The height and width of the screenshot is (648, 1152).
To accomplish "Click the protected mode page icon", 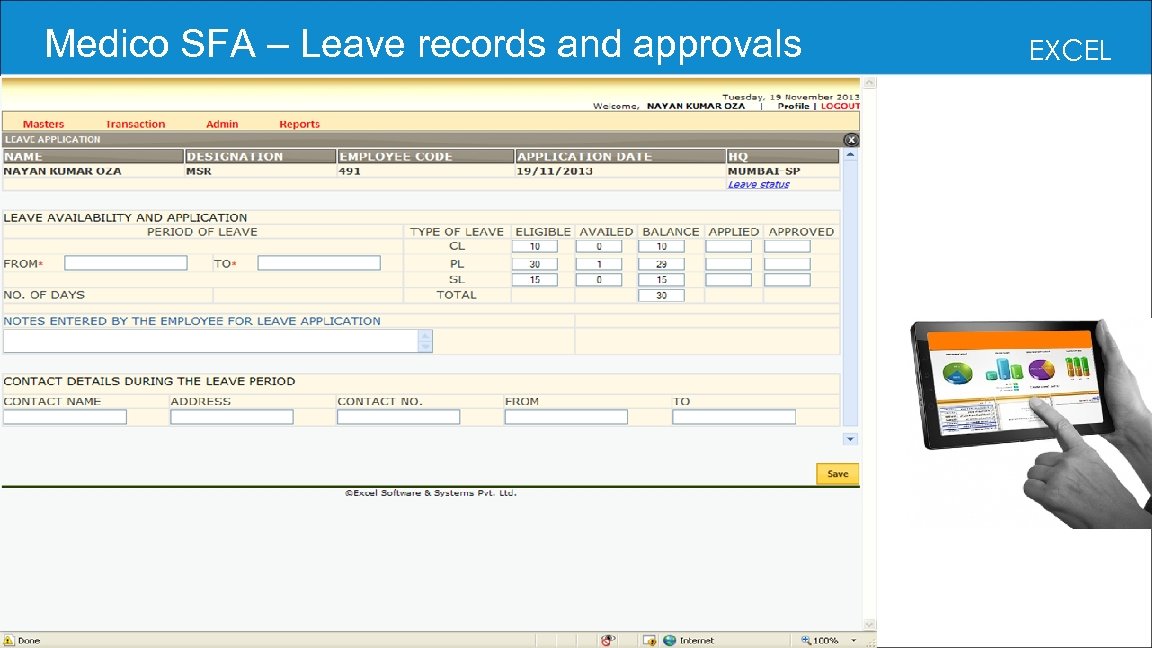I will point(648,640).
